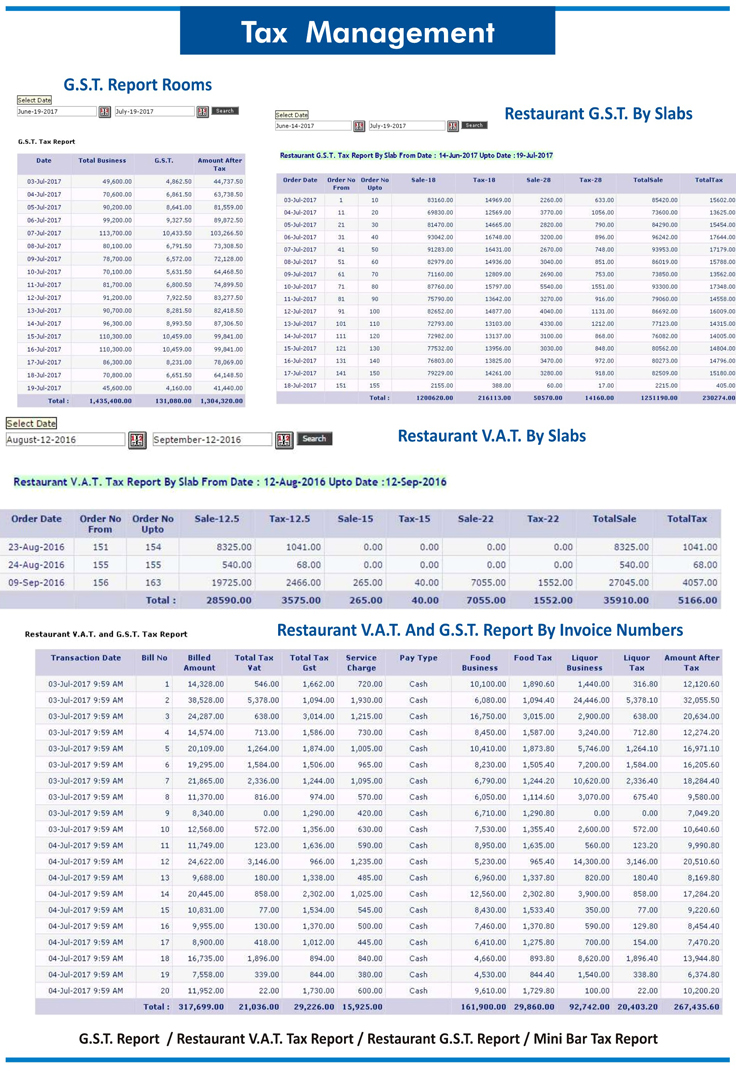Select the 267,435.60 amount after tax total
The width and height of the screenshot is (736, 1071).
click(x=696, y=1007)
